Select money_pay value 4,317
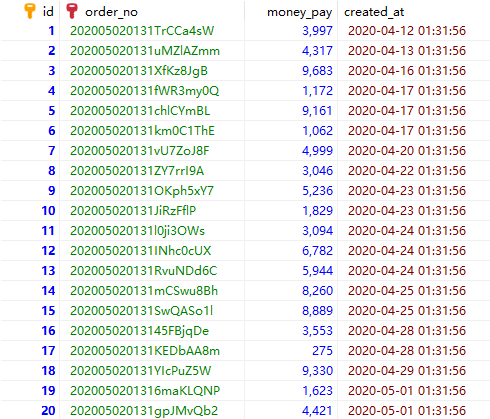Image resolution: width=490 pixels, height=419 pixels. (x=317, y=51)
